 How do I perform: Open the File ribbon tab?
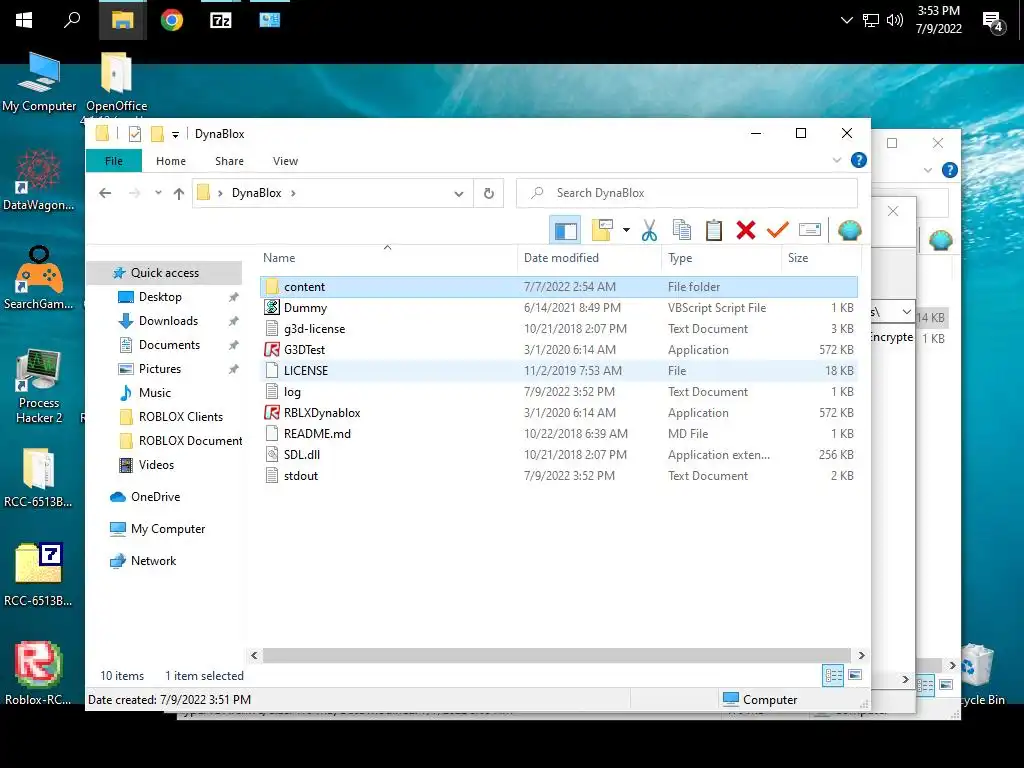click(x=114, y=161)
